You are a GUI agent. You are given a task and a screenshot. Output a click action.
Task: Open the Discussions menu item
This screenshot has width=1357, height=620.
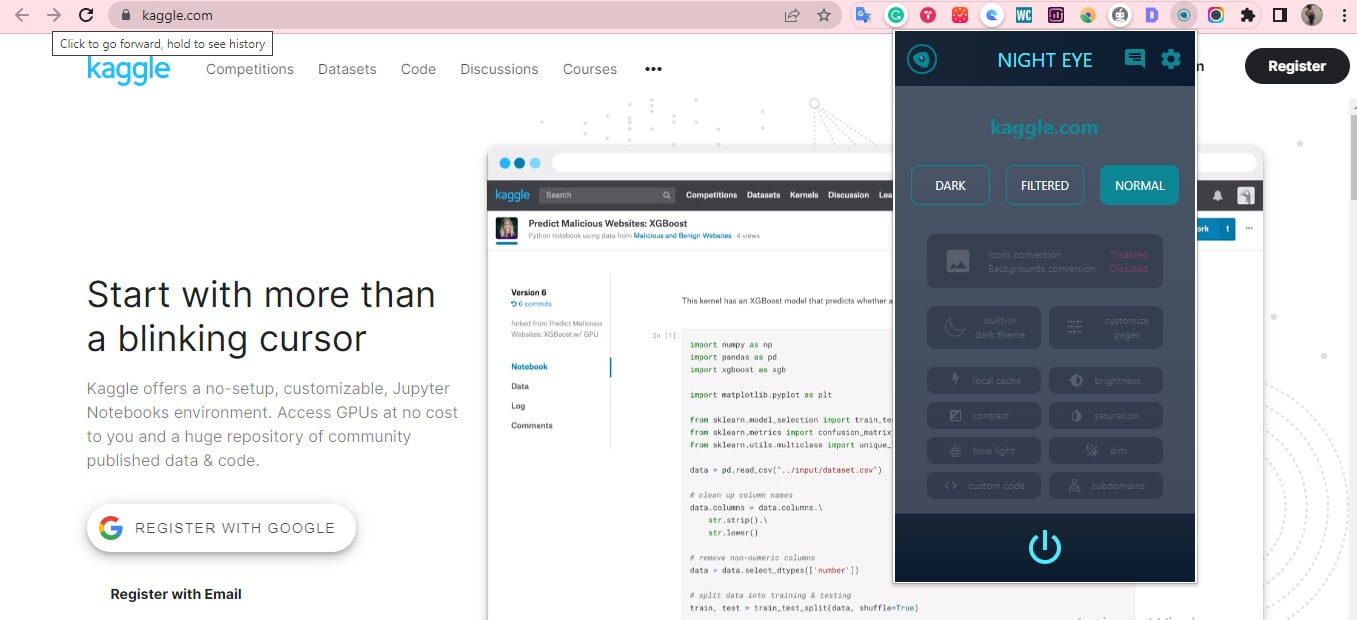click(x=499, y=69)
